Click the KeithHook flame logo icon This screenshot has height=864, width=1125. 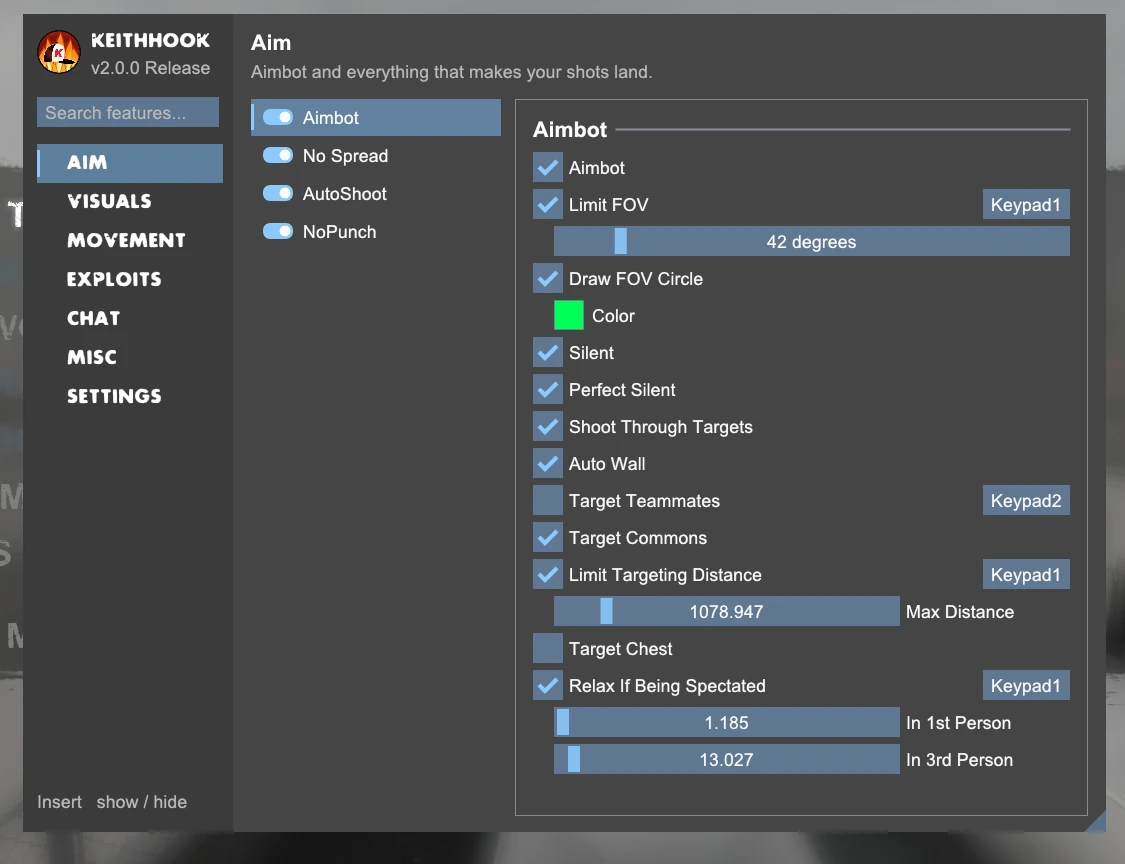[59, 52]
